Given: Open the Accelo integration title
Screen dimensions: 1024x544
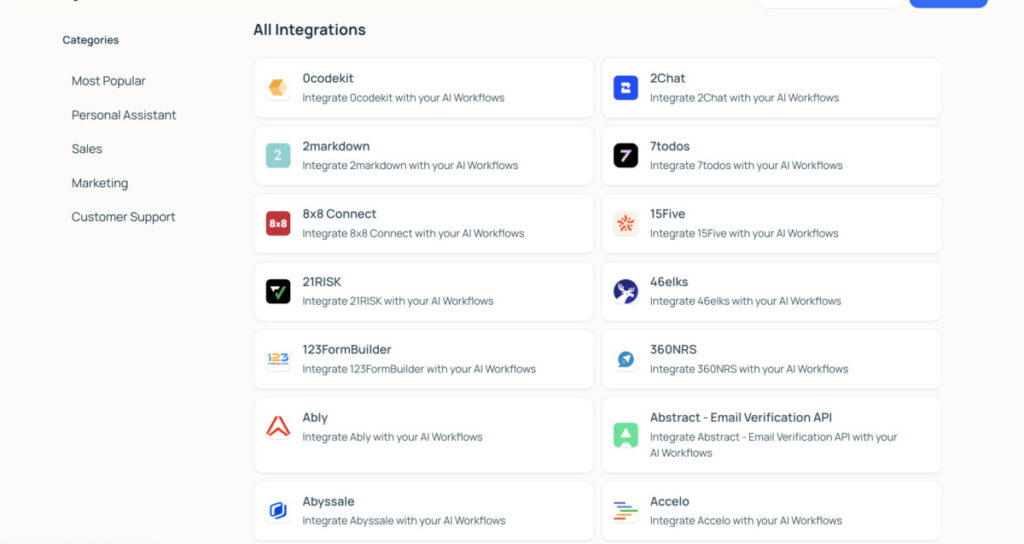Looking at the screenshot, I should 669,502.
